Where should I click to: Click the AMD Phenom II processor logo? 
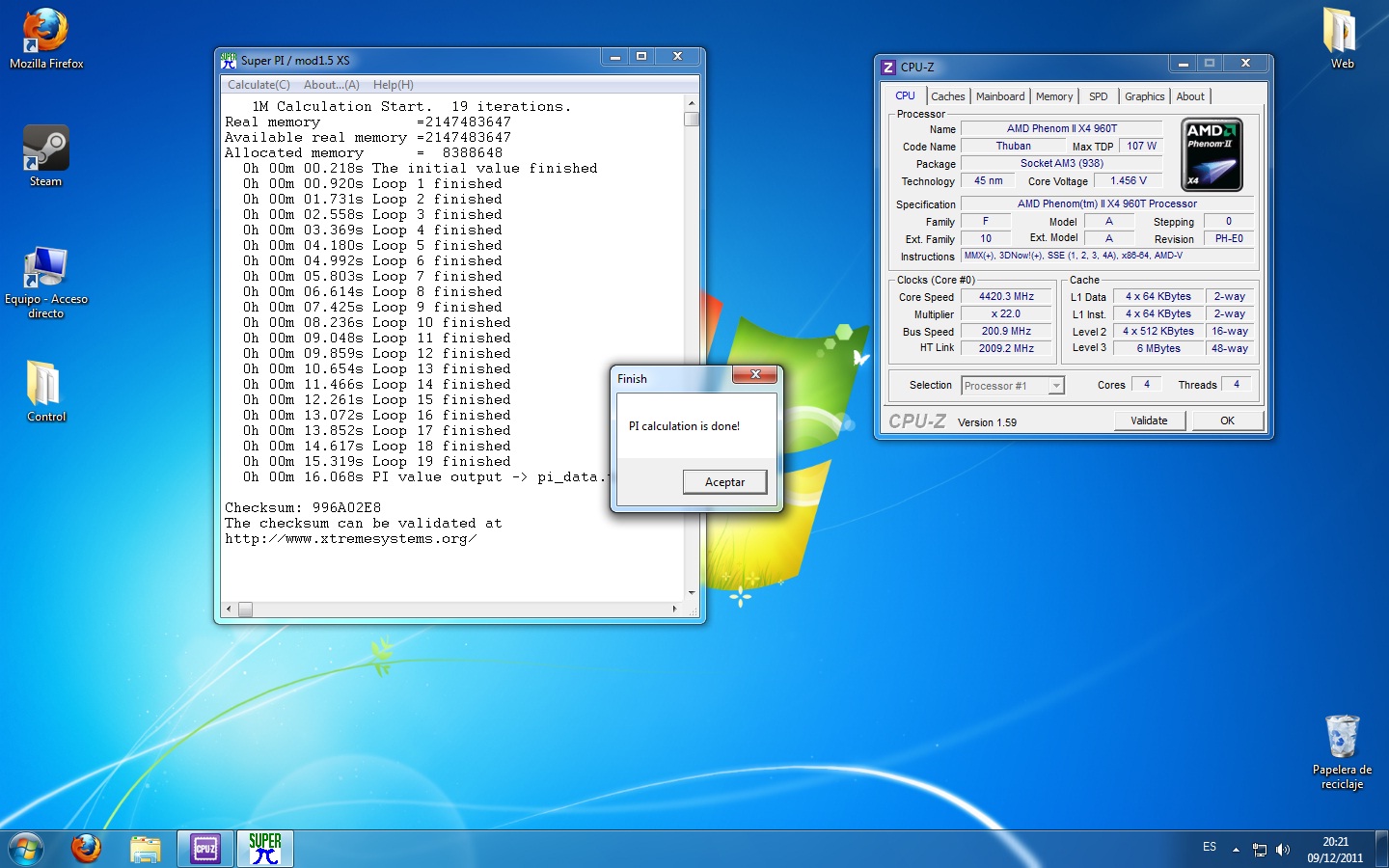tap(1212, 155)
